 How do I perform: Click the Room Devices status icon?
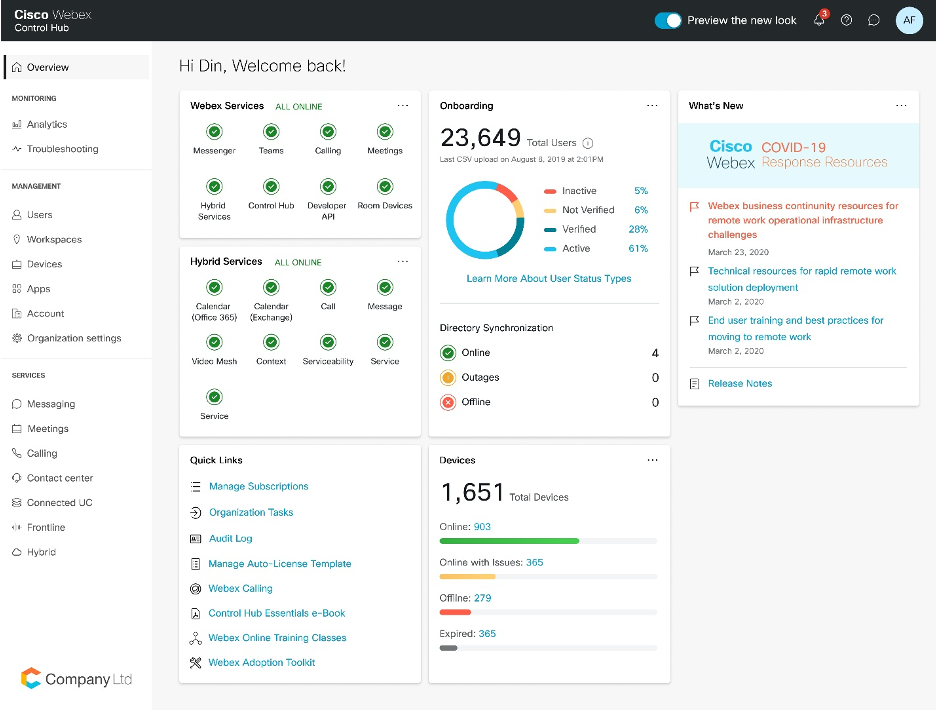click(385, 186)
